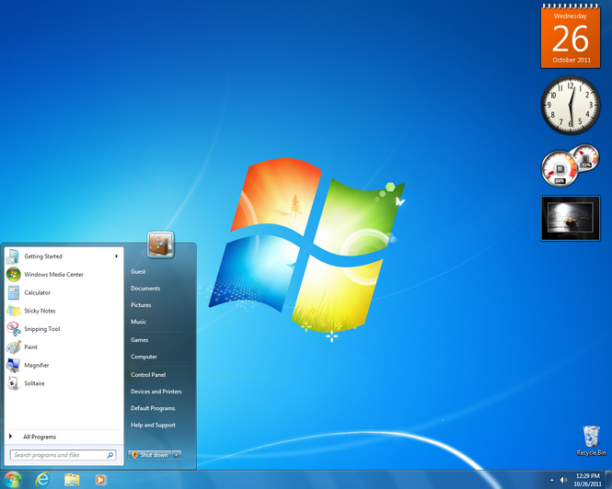Click the Start orb button
The width and height of the screenshot is (612, 489).
[x=12, y=480]
